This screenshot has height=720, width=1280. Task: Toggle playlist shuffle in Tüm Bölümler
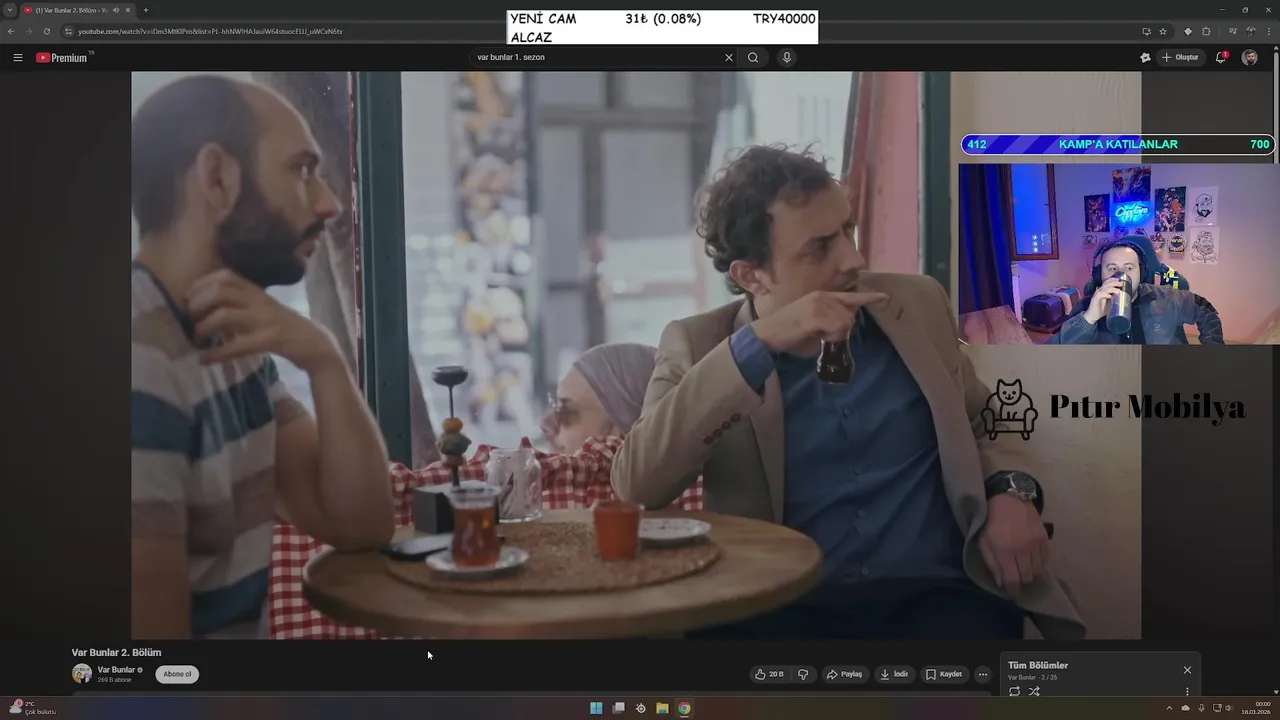click(1034, 691)
